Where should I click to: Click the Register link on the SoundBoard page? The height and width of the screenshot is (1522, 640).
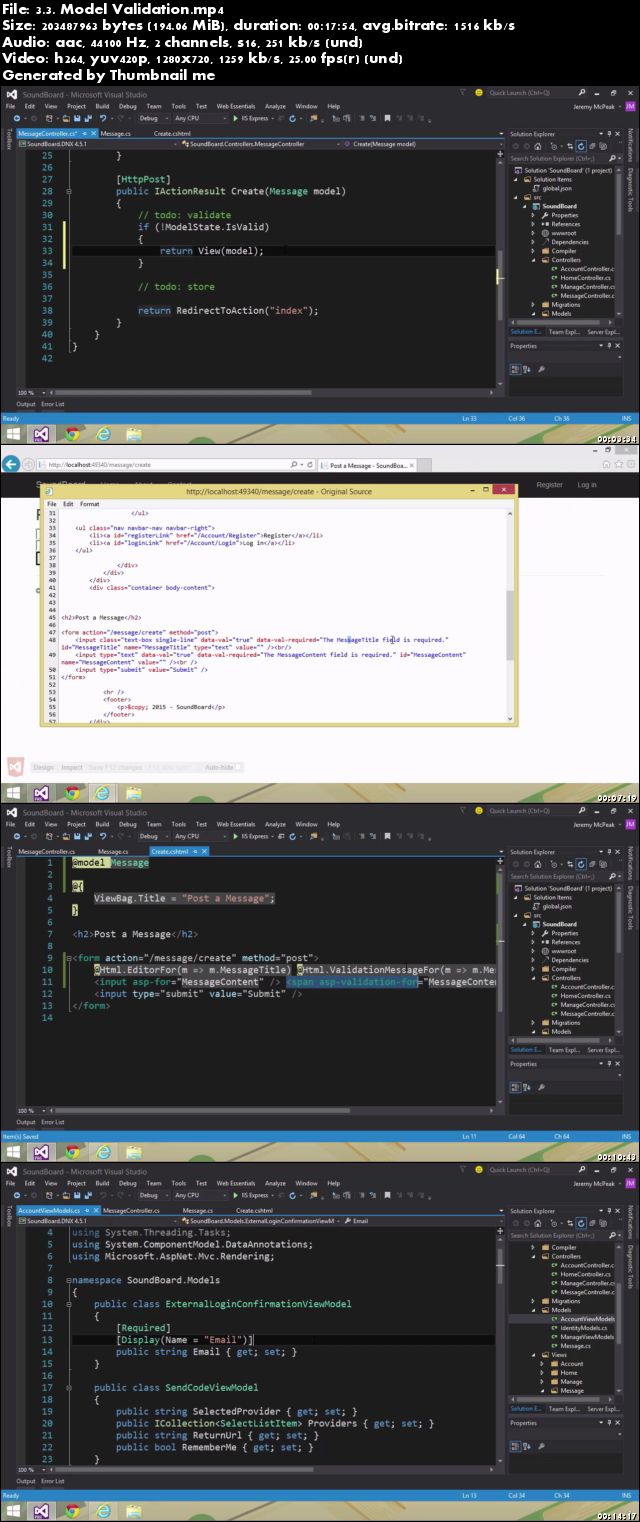tap(550, 485)
